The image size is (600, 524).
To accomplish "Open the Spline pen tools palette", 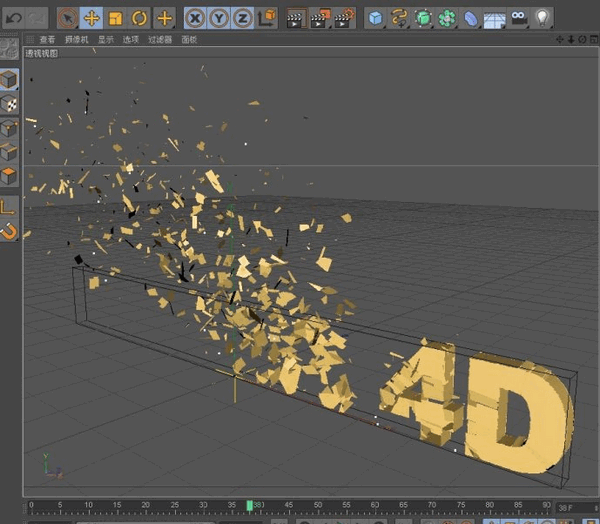I will (399, 17).
